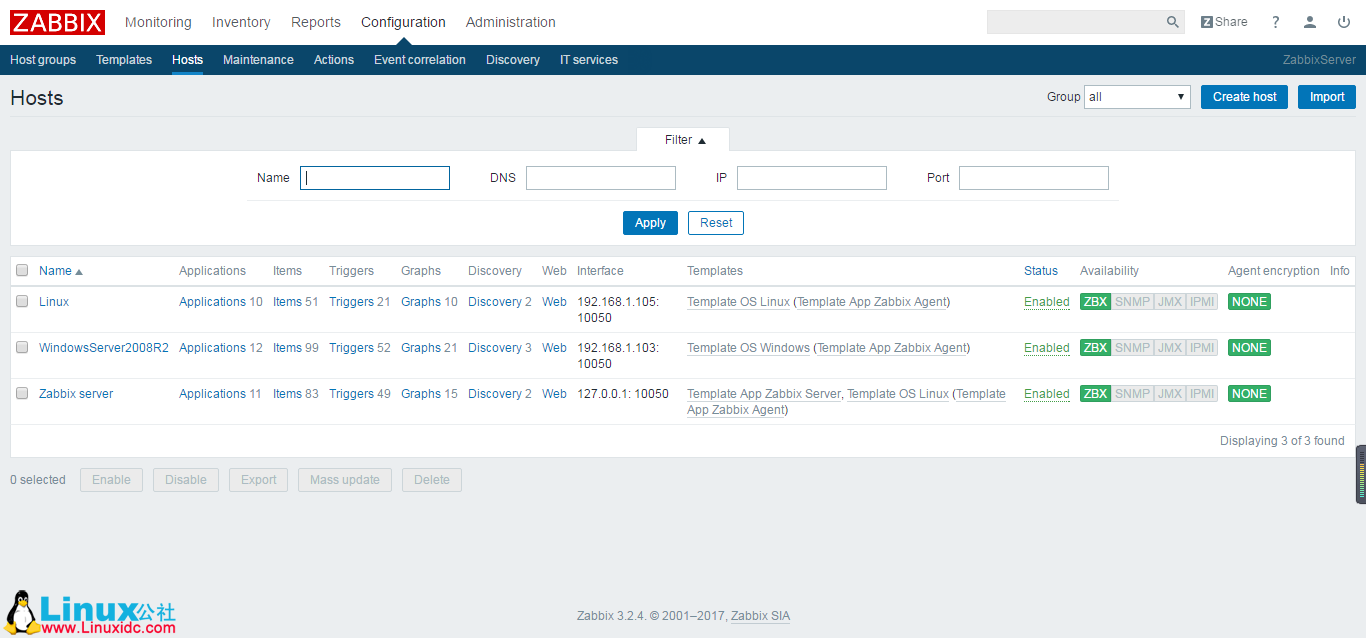Image resolution: width=1366 pixels, height=638 pixels.
Task: Open the Share panel
Action: [x=1223, y=21]
